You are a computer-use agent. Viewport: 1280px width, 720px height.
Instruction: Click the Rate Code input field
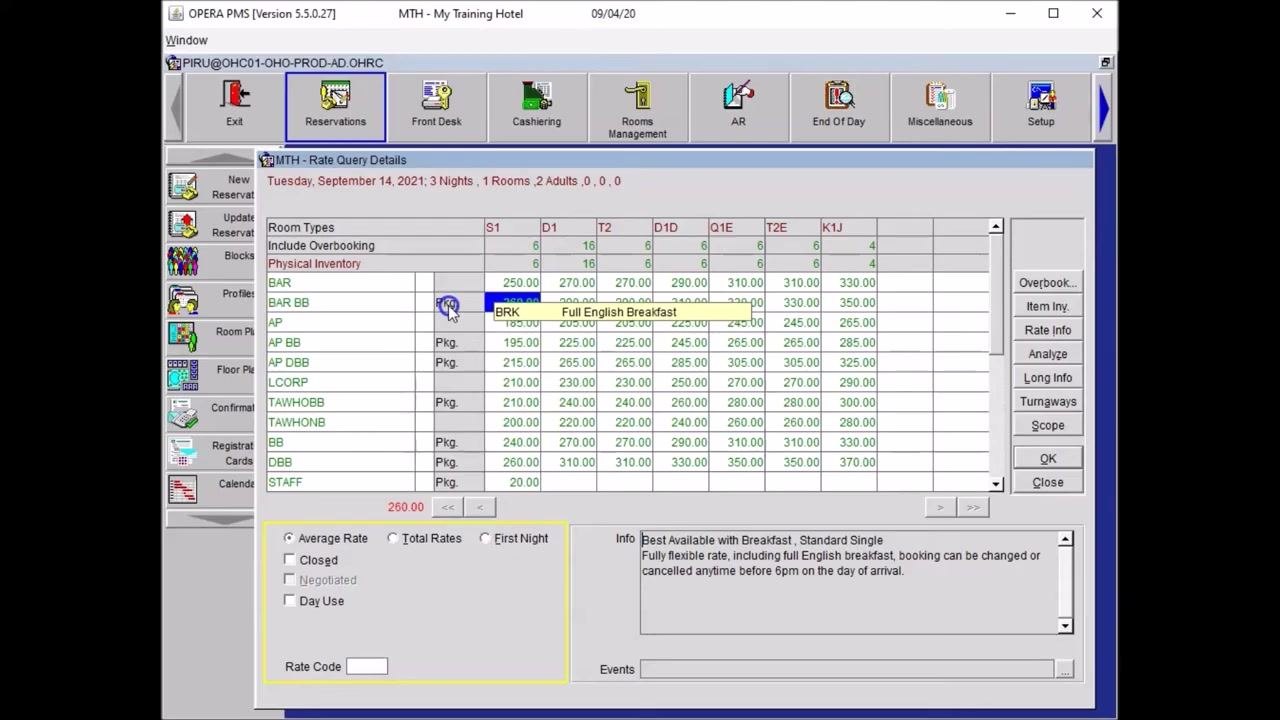coord(367,667)
